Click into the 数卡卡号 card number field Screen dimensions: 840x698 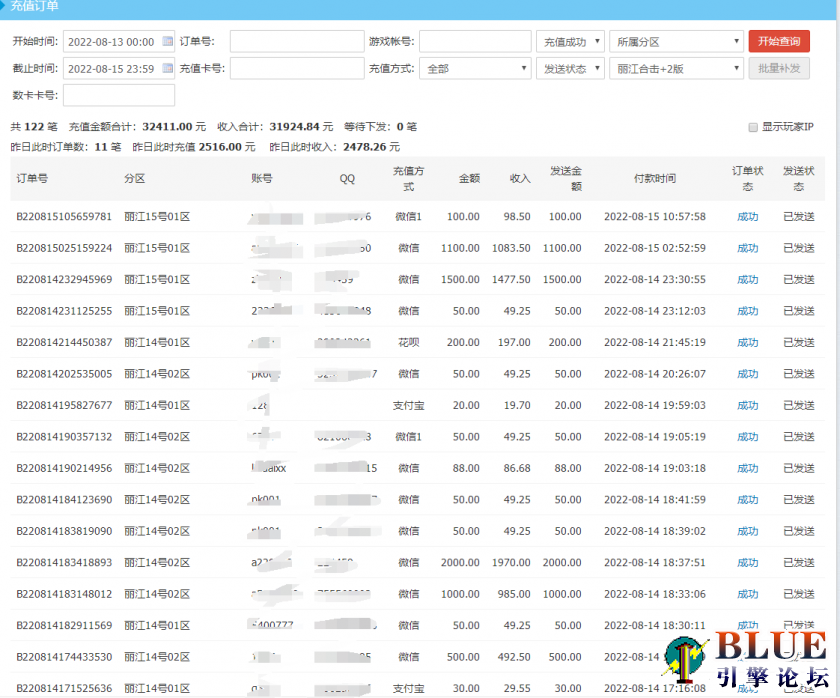tap(120, 96)
